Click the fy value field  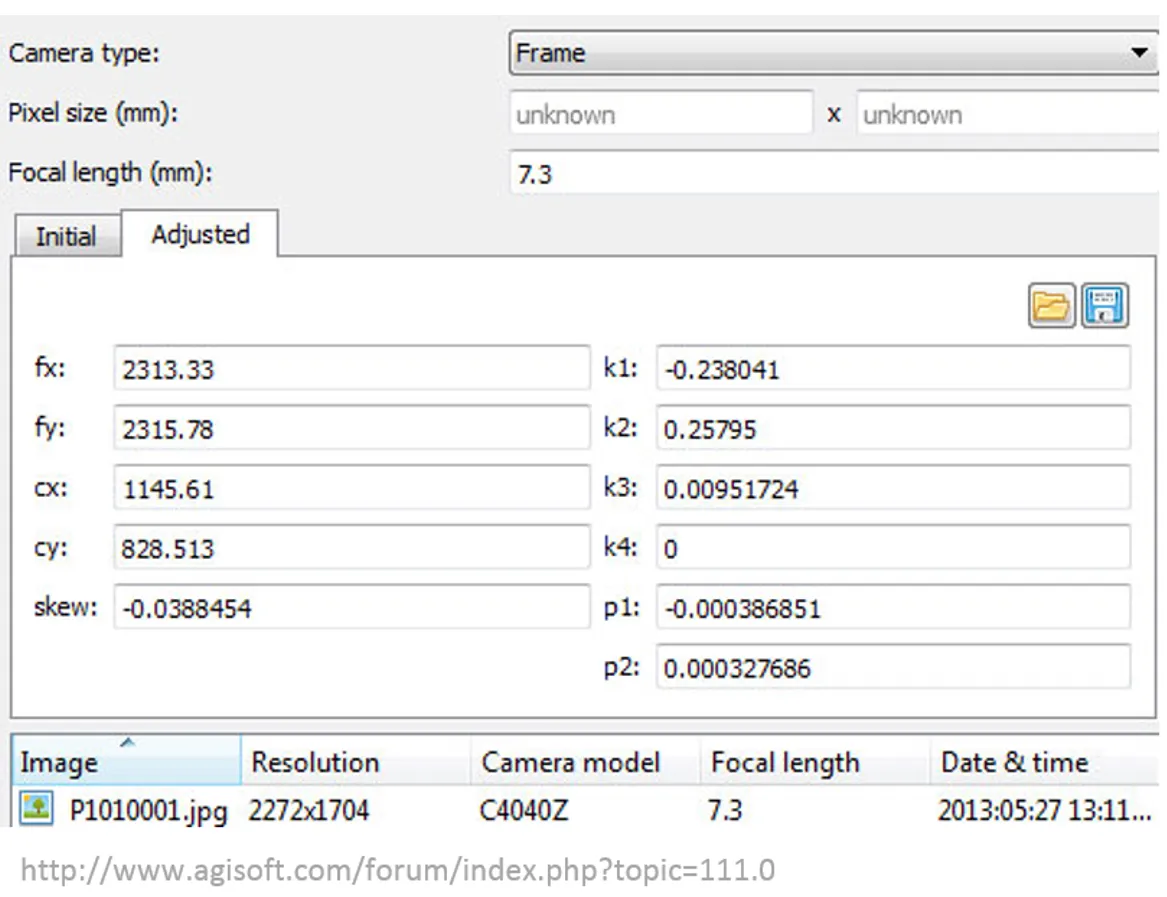click(350, 429)
